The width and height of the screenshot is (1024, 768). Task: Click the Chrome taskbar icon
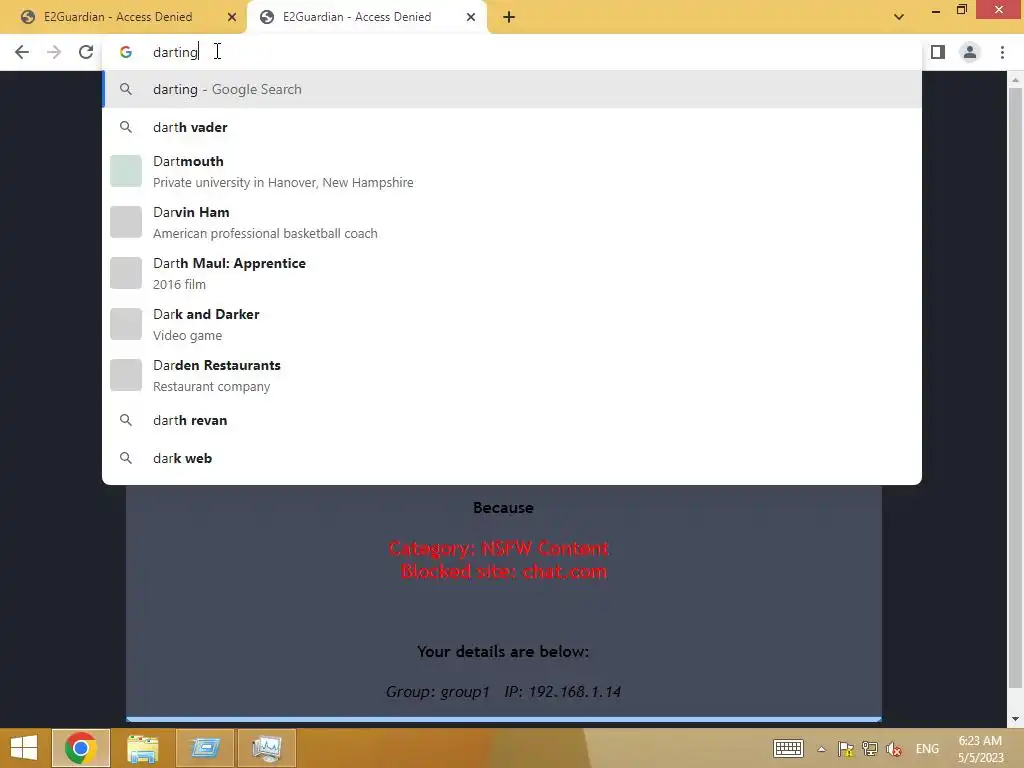pos(81,748)
